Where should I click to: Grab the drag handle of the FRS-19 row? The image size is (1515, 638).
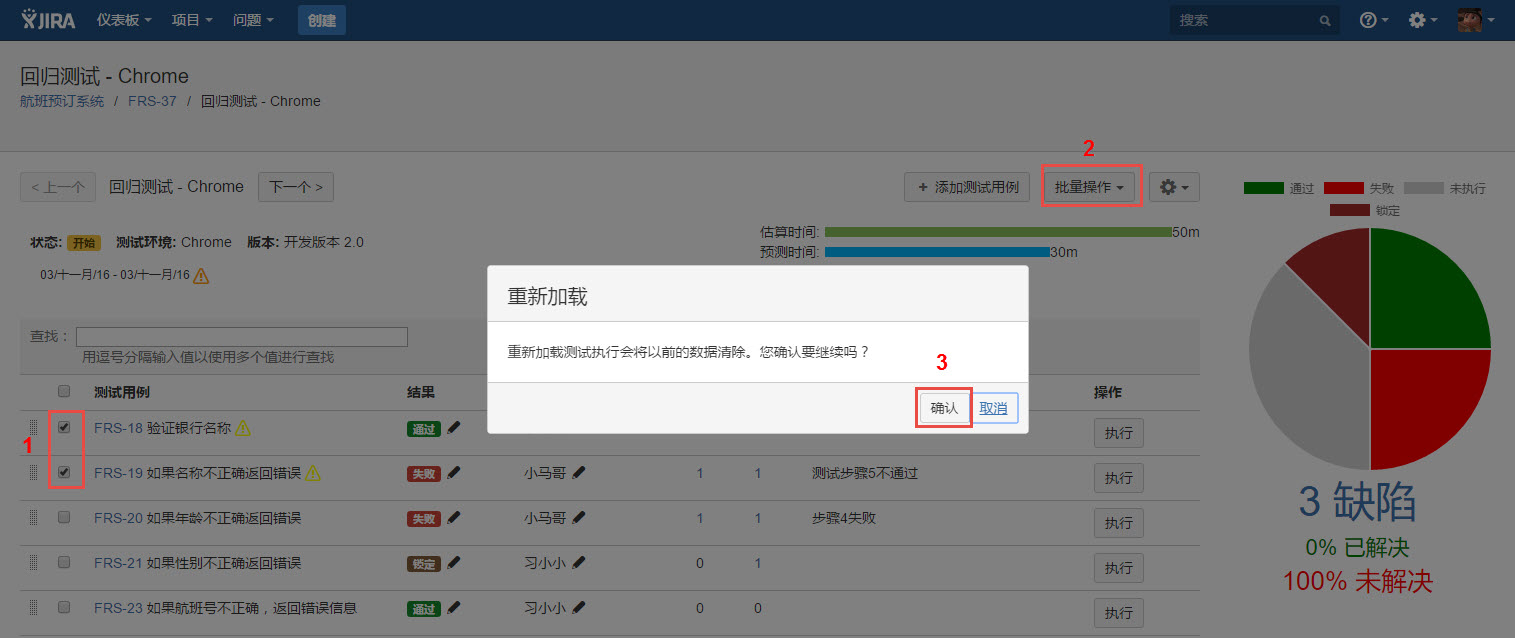(33, 473)
